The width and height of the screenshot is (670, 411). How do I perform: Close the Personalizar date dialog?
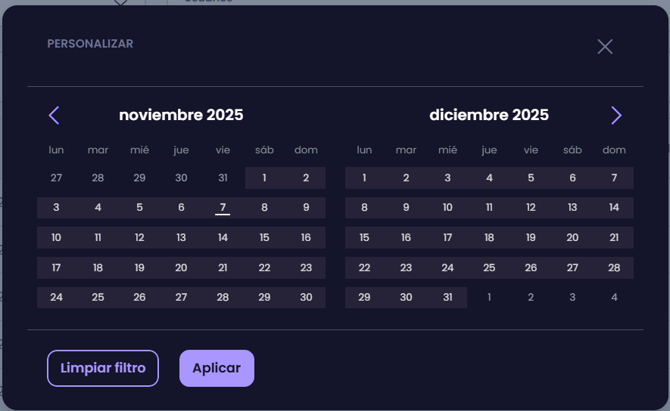point(605,47)
